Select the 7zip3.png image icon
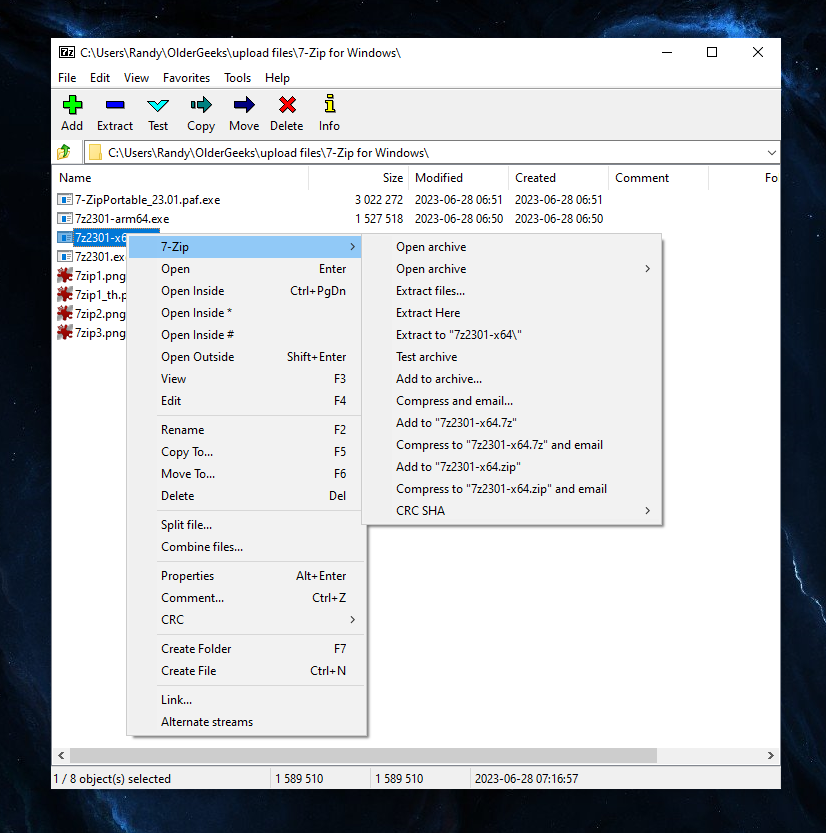Screen dimensions: 826x833 click(65, 333)
